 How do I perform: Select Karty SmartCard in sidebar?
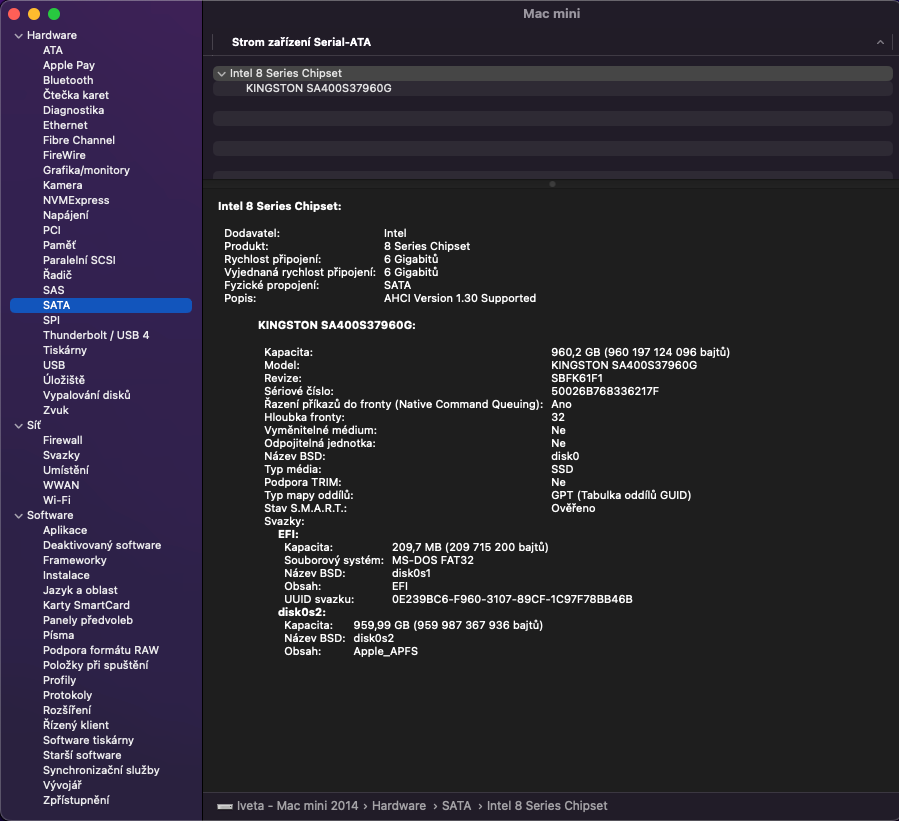pyautogui.click(x=86, y=605)
